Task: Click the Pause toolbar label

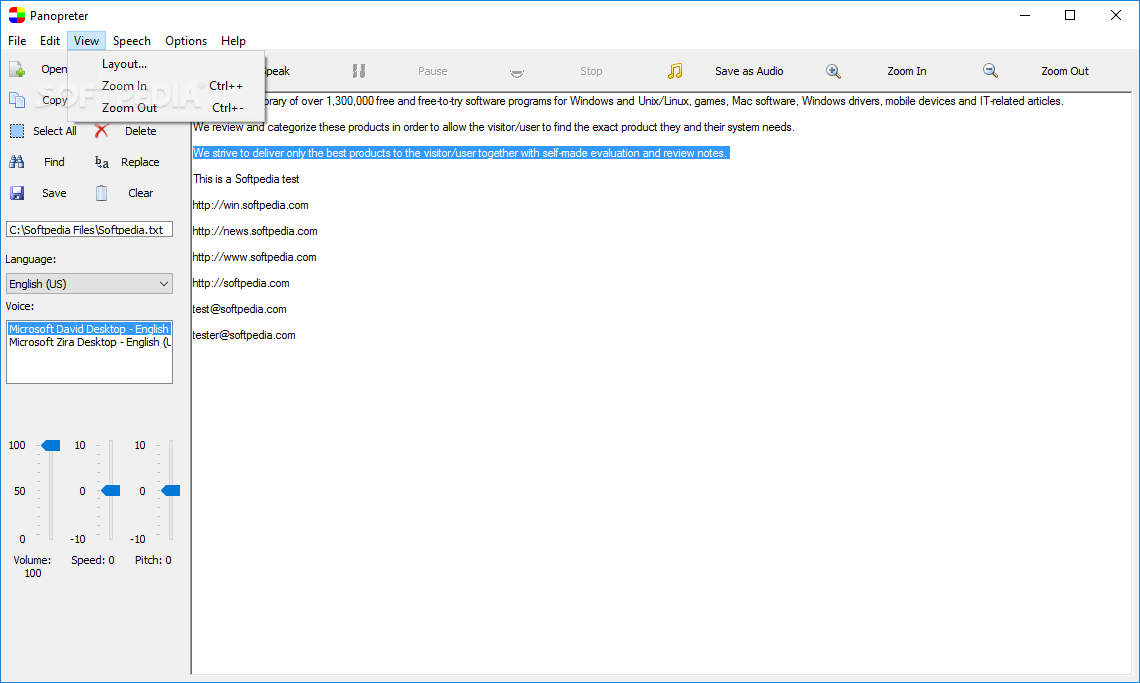Action: point(433,71)
